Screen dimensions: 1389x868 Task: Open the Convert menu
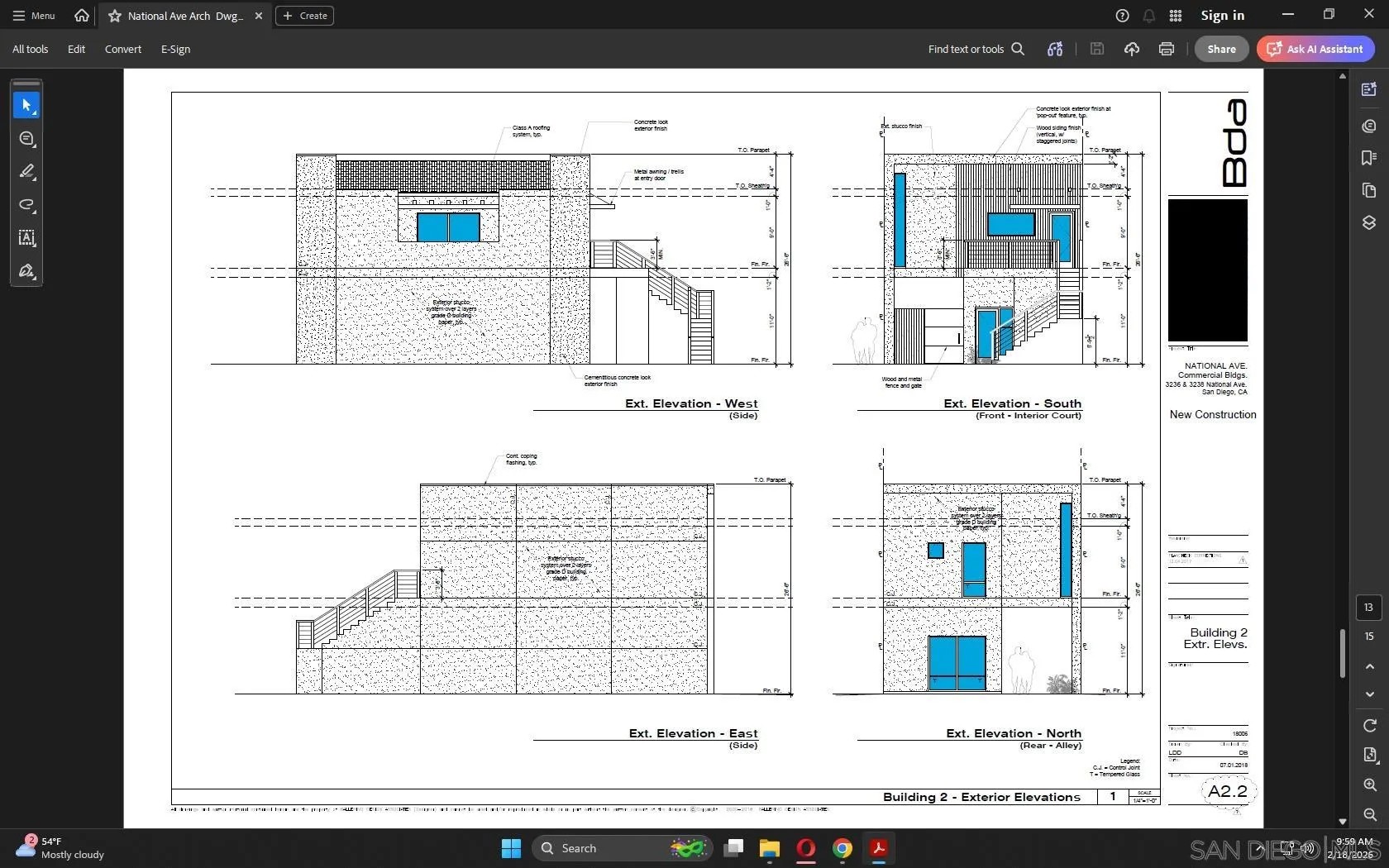[x=122, y=49]
